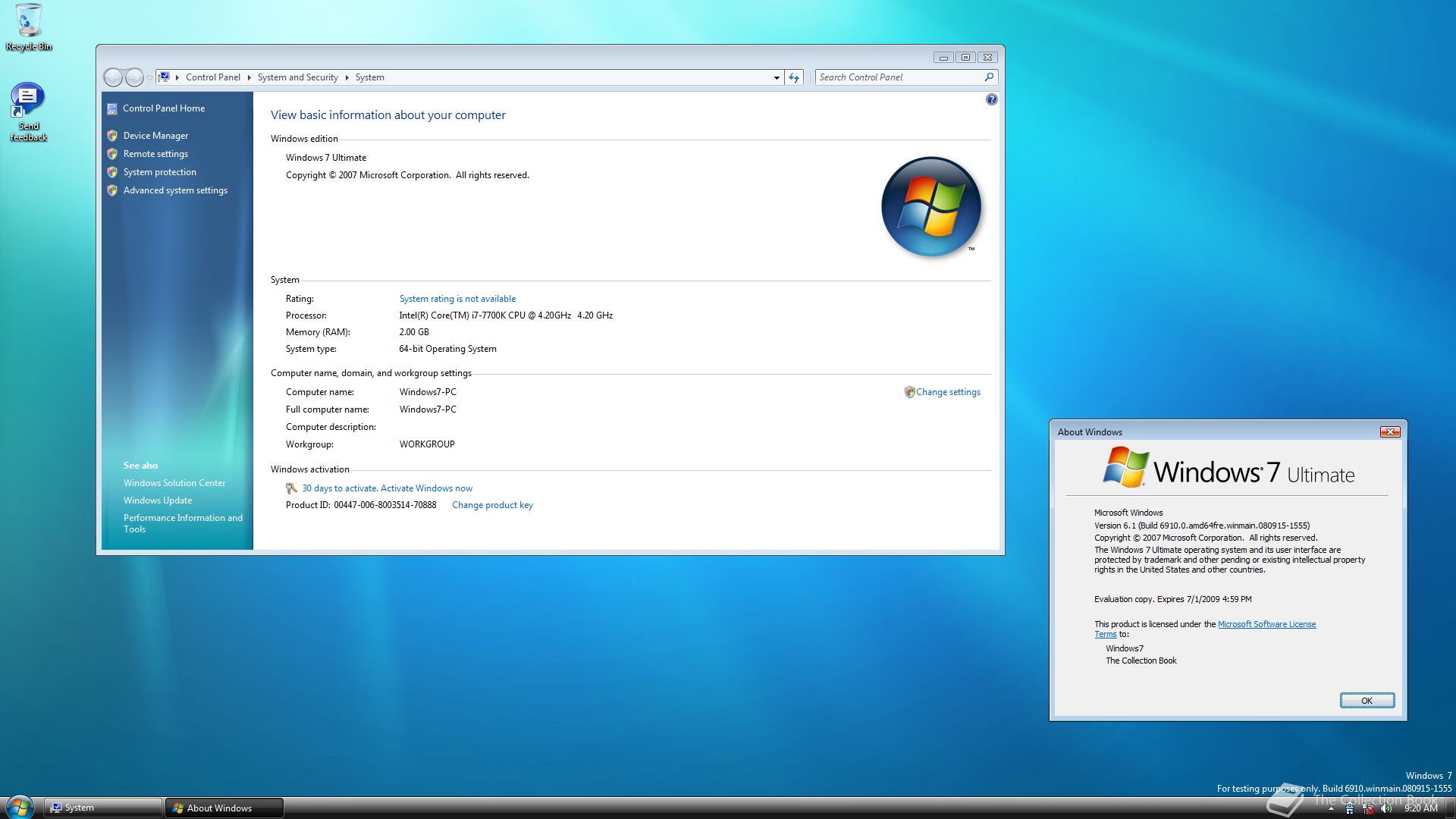This screenshot has height=819, width=1456.
Task: Open the Send feedback desktop shortcut
Action: [x=28, y=112]
